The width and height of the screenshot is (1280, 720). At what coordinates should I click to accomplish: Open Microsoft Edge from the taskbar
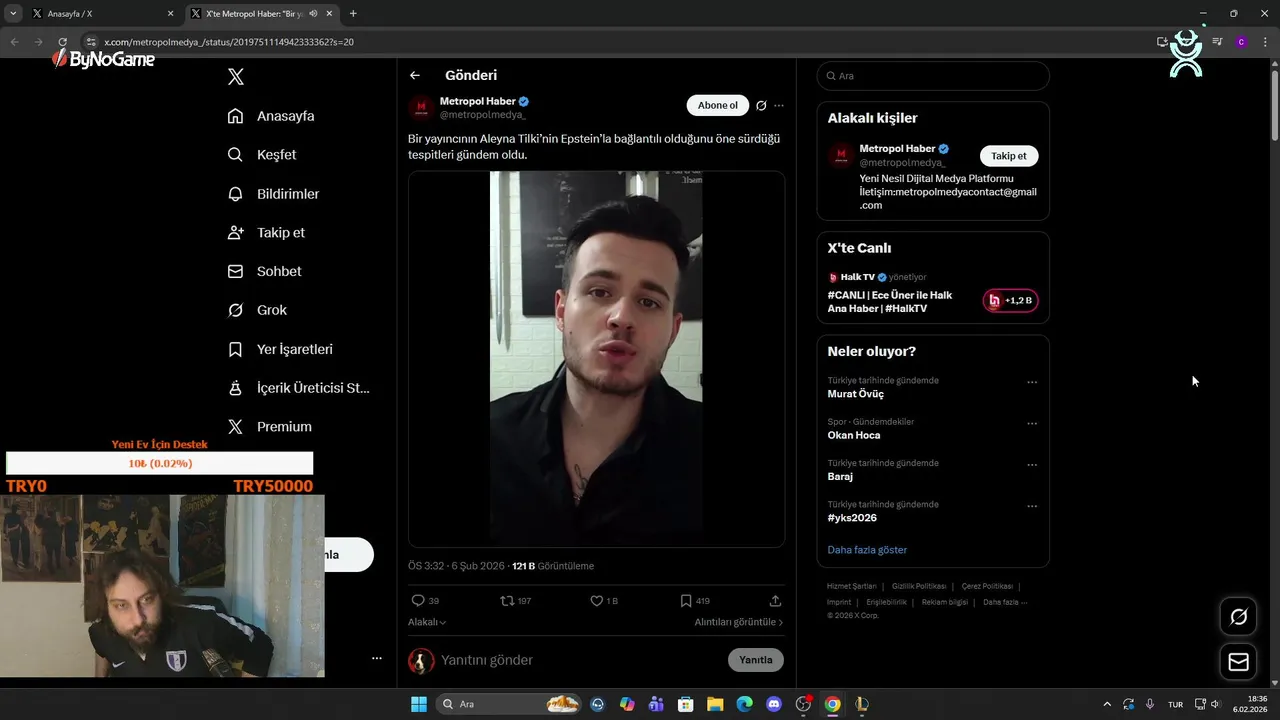coord(744,704)
